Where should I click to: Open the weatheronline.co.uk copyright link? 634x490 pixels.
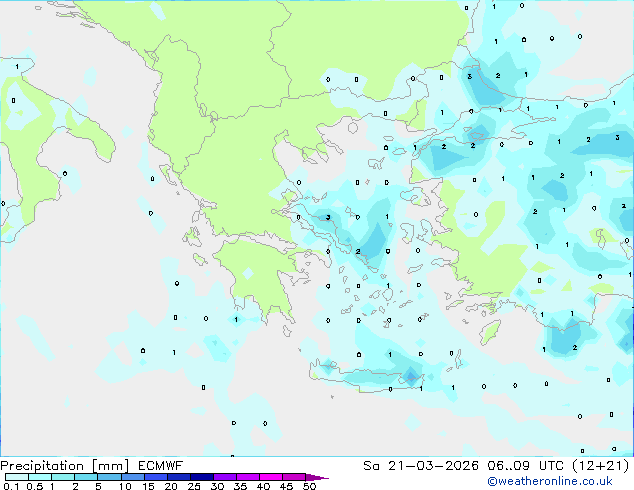pos(550,482)
